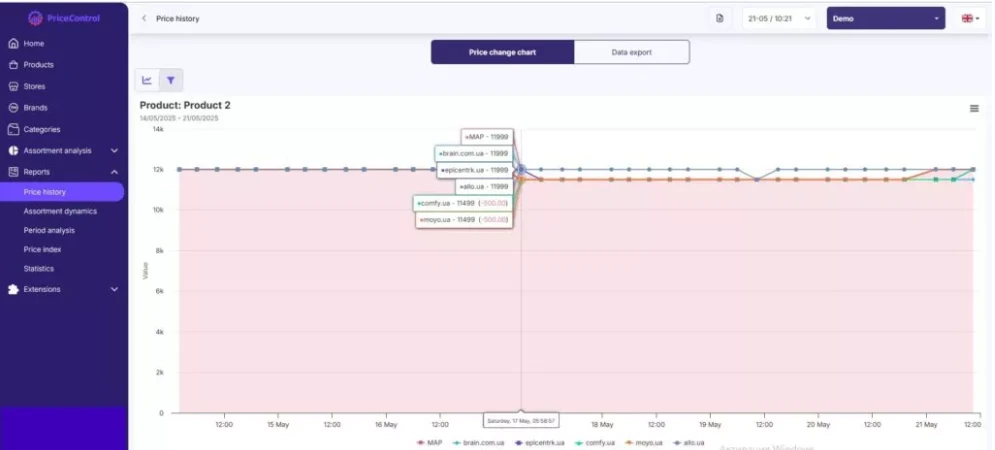Image resolution: width=995 pixels, height=450 pixels.
Task: Expand the Extensions menu chevron
Action: coord(114,289)
